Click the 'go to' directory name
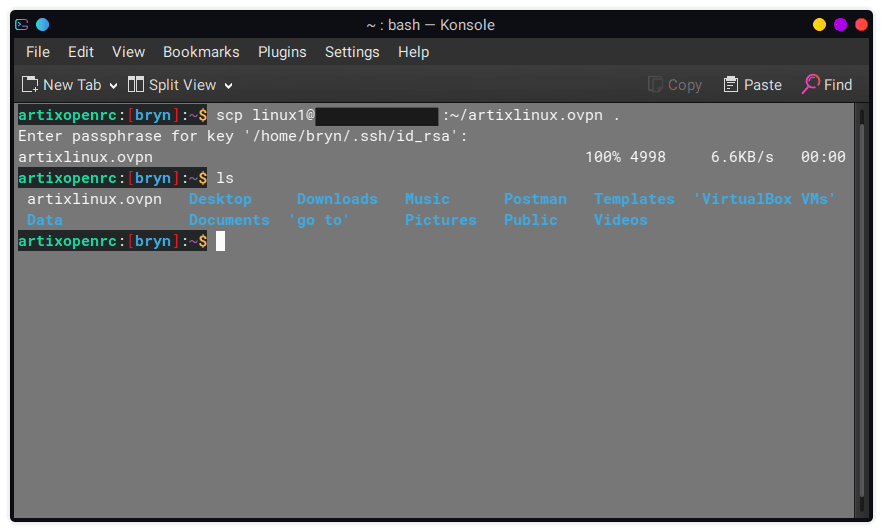Screen dimensions: 883x532 319,220
